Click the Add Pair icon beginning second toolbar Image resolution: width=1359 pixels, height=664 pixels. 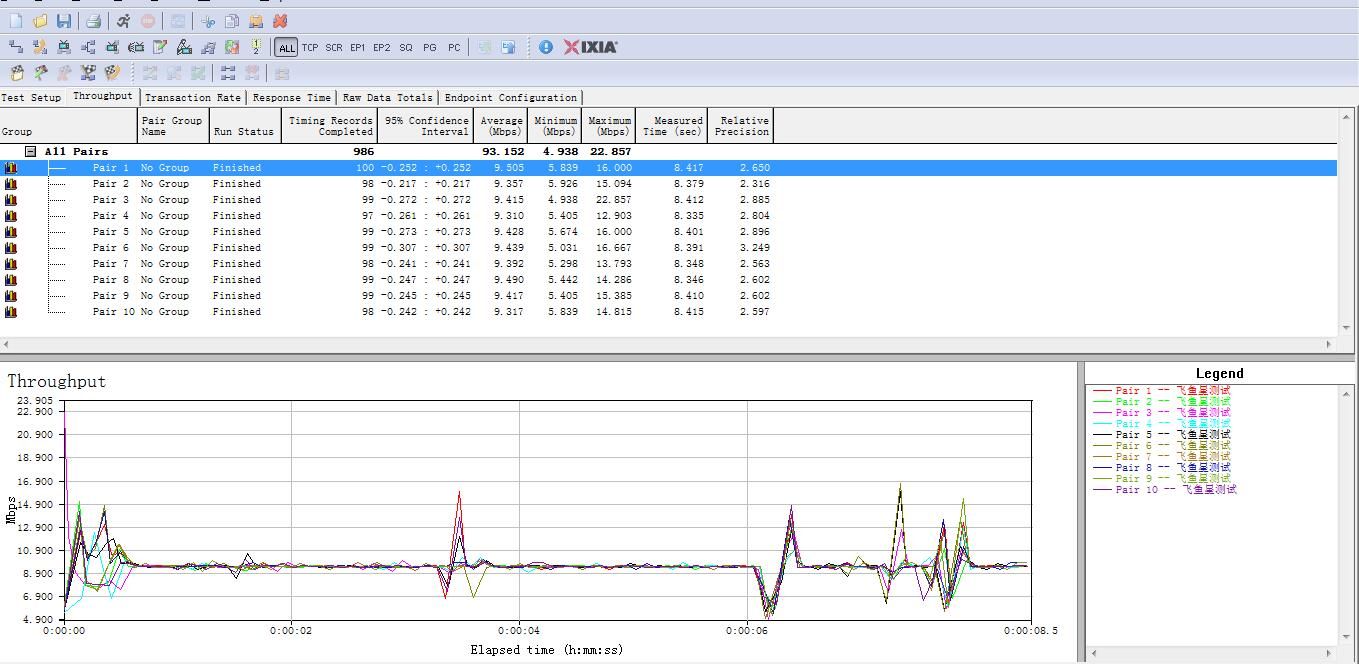[16, 47]
